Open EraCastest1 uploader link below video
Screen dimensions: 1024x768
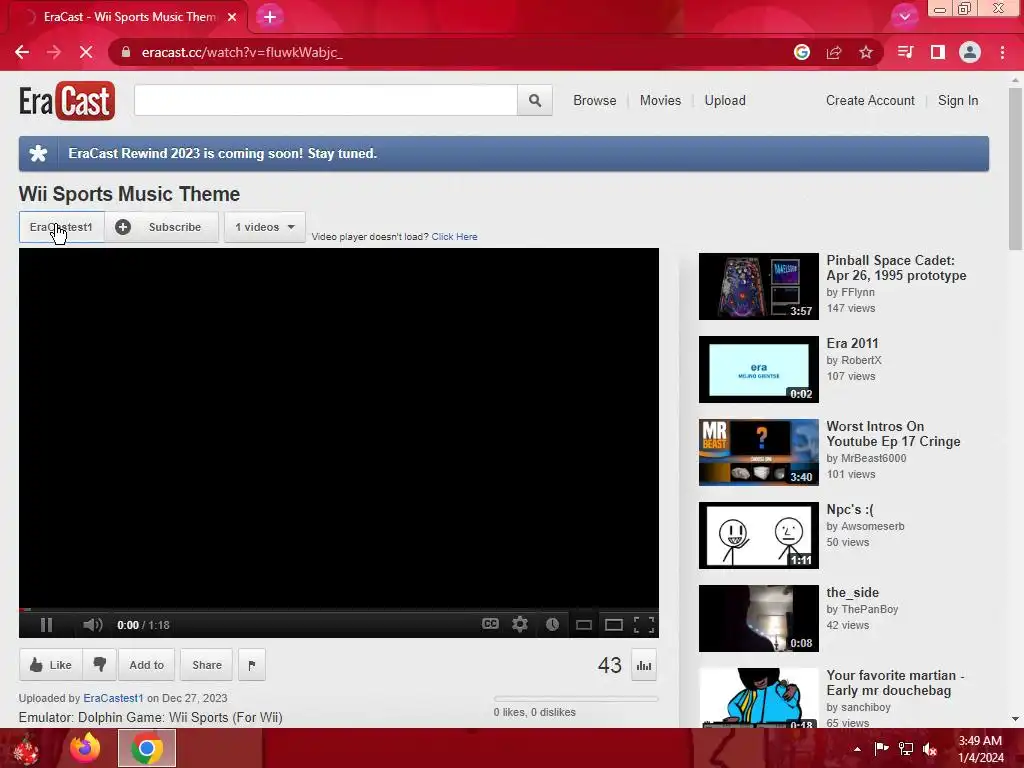(x=113, y=698)
